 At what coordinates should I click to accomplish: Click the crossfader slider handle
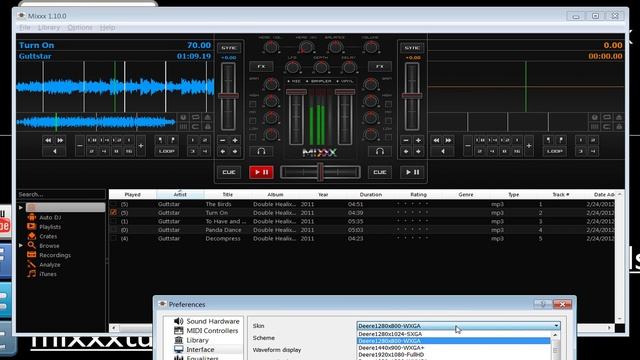[x=321, y=172]
